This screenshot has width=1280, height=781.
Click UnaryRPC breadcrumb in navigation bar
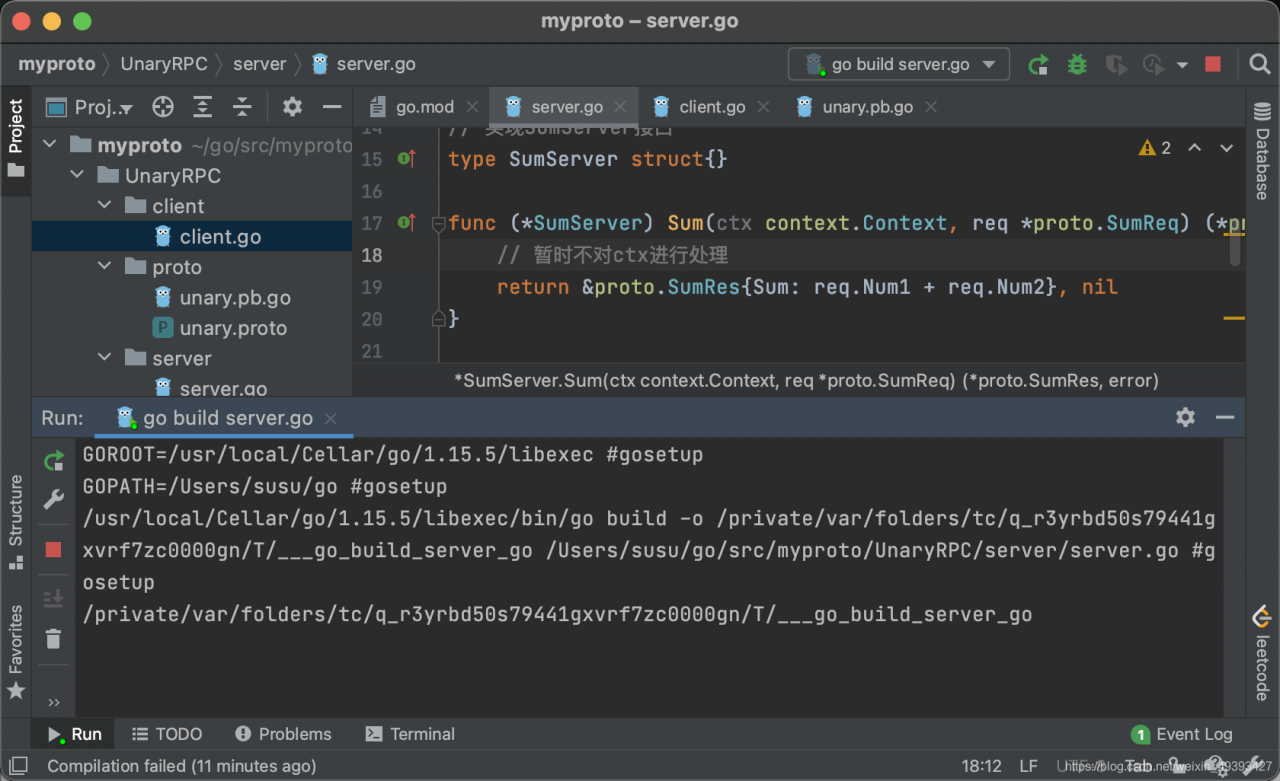click(164, 64)
